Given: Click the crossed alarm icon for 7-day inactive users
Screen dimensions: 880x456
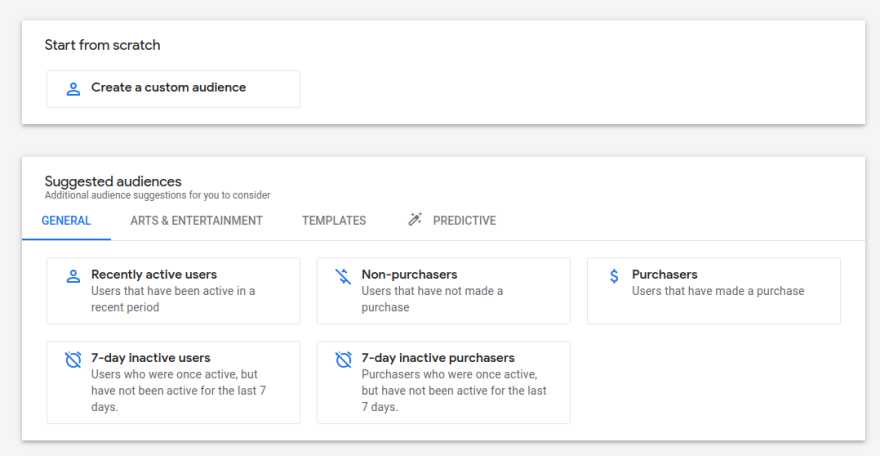Looking at the screenshot, I should click(x=73, y=359).
